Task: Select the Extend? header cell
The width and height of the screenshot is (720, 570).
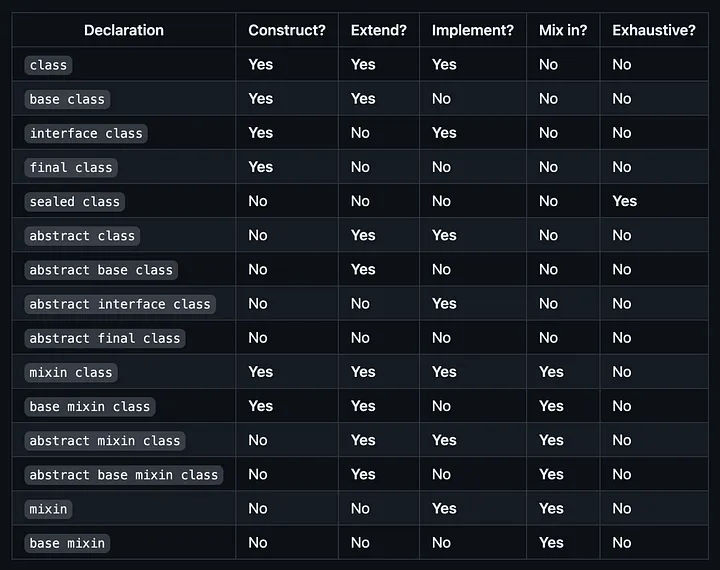Action: tap(378, 30)
